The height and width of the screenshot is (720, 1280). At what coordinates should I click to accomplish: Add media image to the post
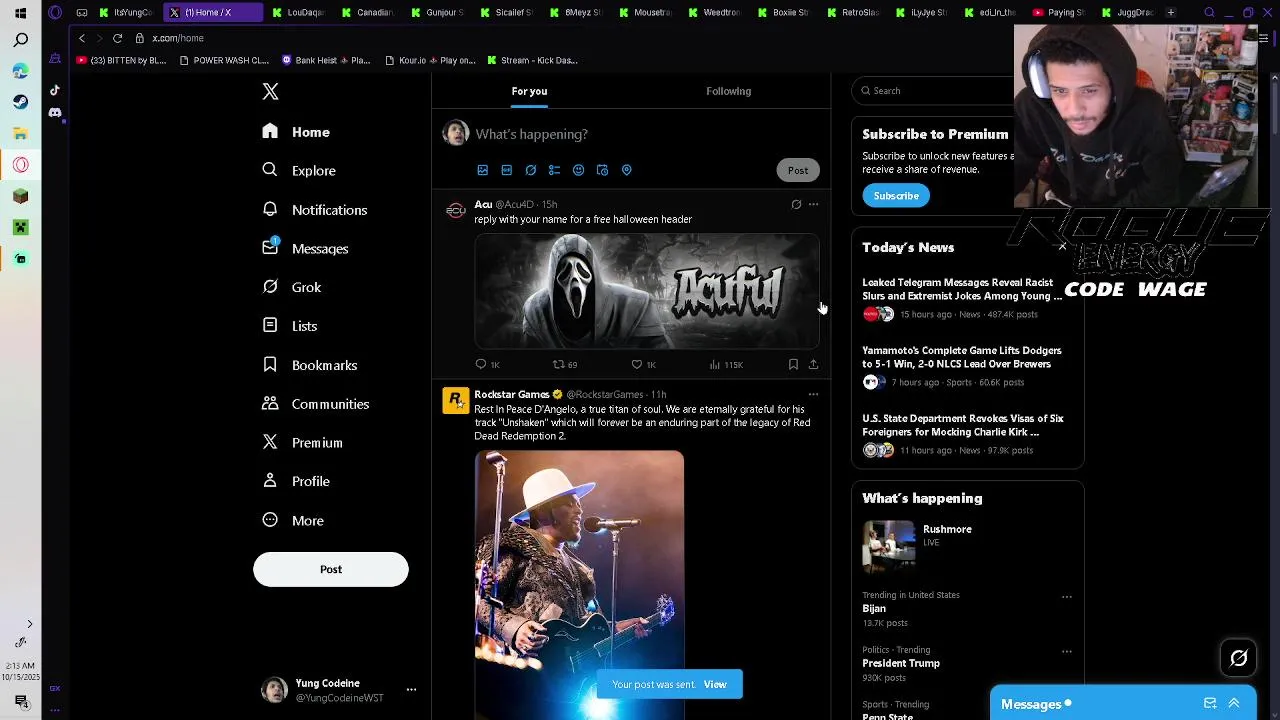coord(482,170)
